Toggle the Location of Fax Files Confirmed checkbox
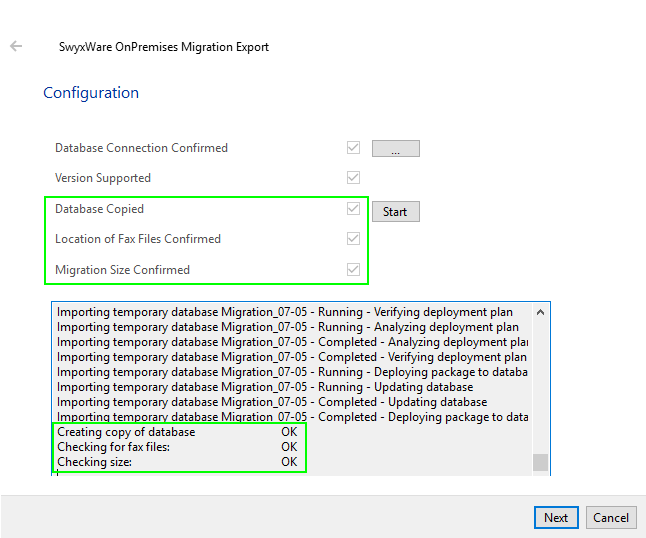Screen dimensions: 646x538 pyautogui.click(x=353, y=239)
